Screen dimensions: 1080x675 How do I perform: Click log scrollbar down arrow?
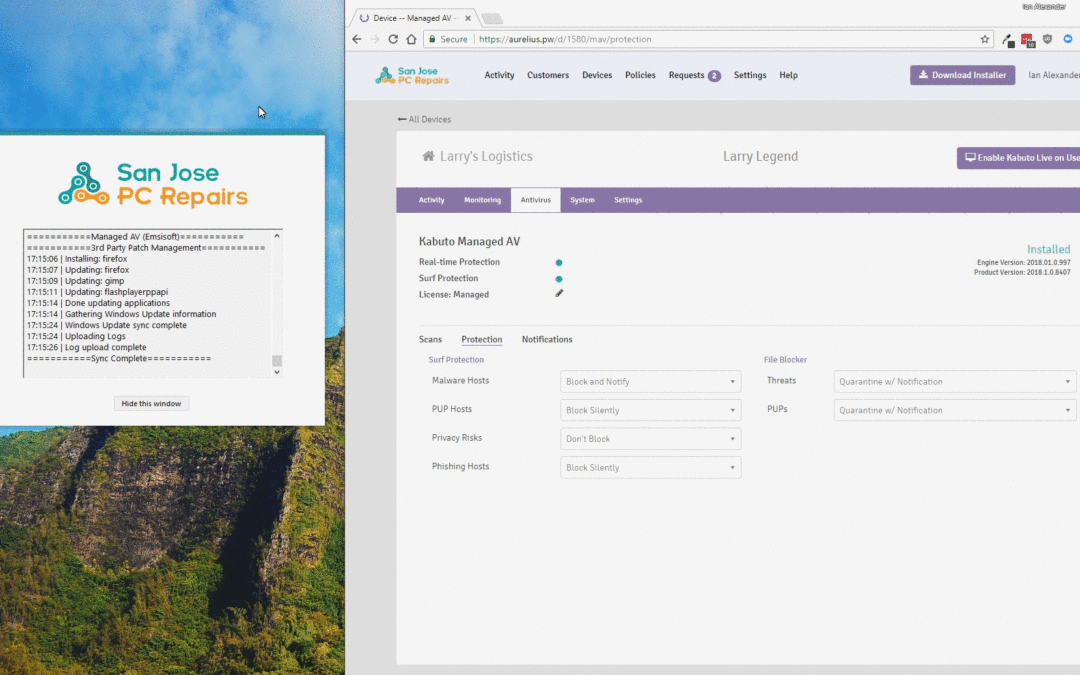tap(277, 372)
